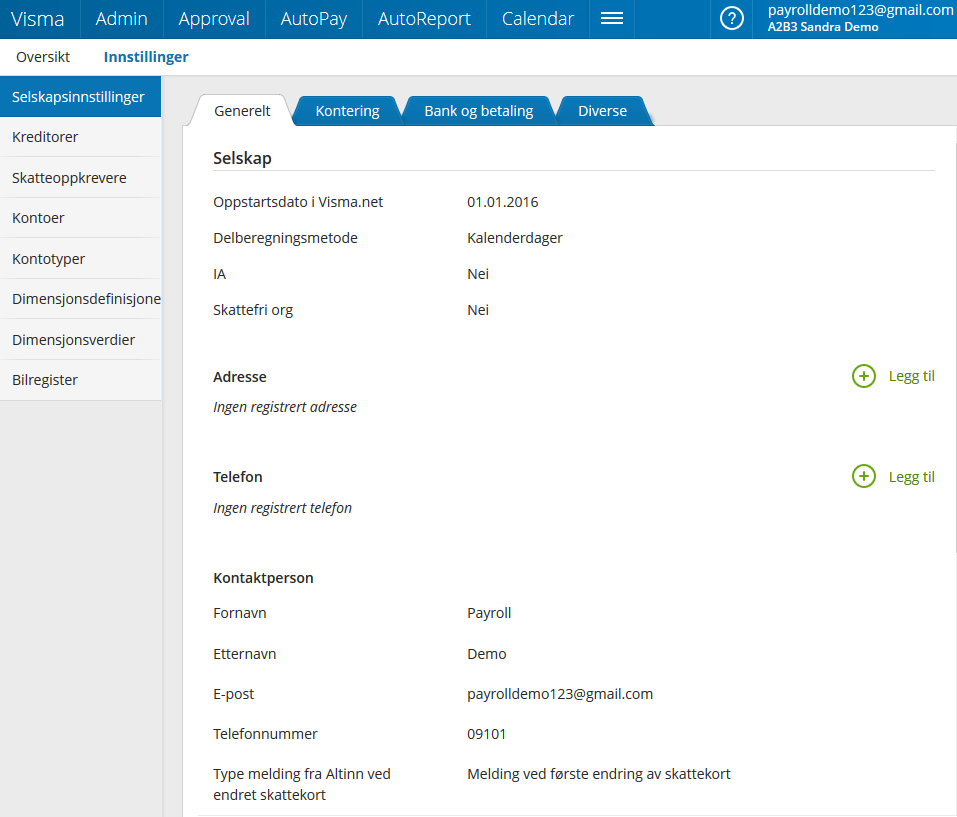Open AutoPay from the top bar
957x817 pixels.
coord(314,19)
